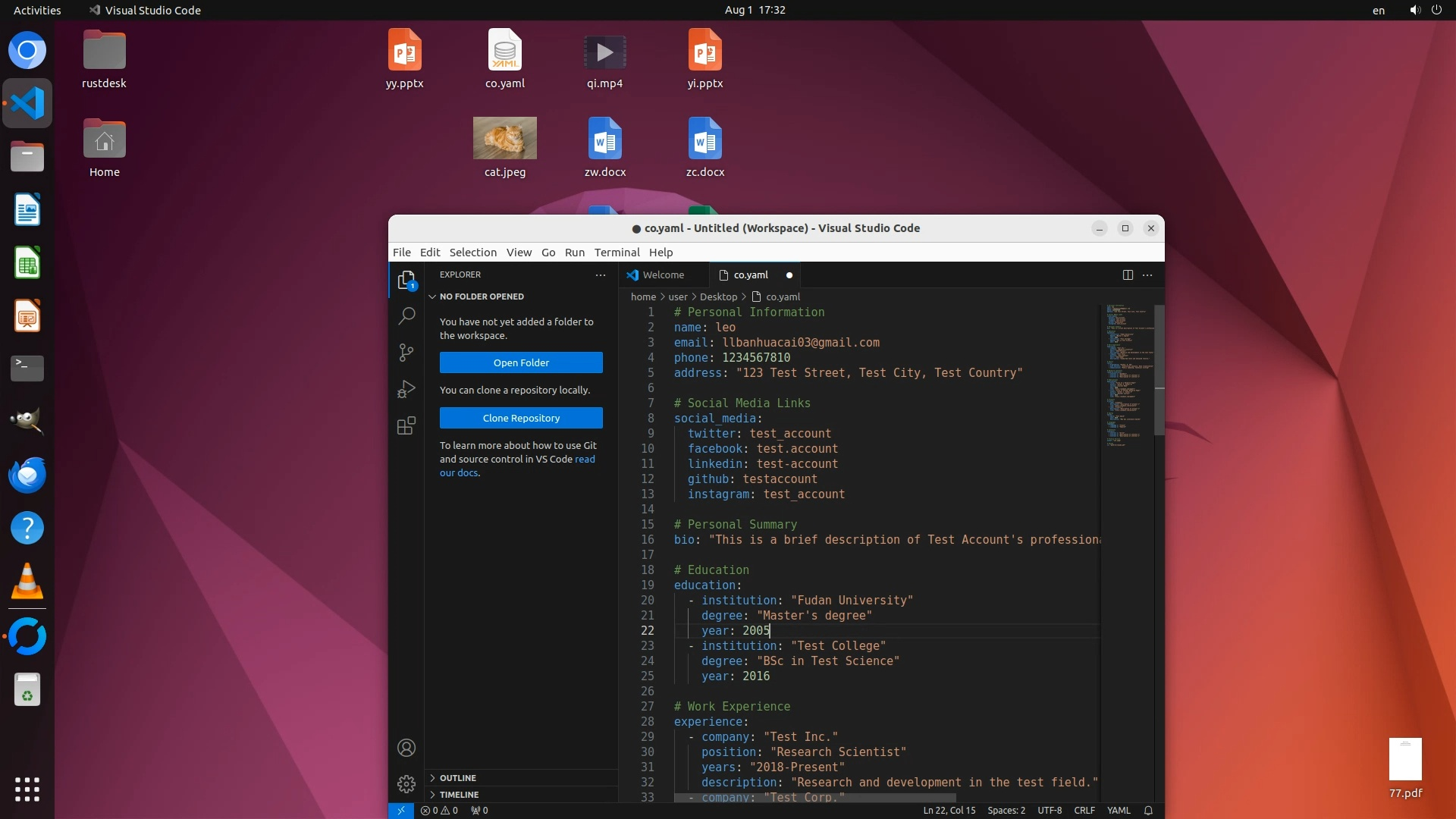This screenshot has height=819, width=1456.
Task: Open cat.jpeg thumbnail on the desktop
Action: [x=504, y=138]
